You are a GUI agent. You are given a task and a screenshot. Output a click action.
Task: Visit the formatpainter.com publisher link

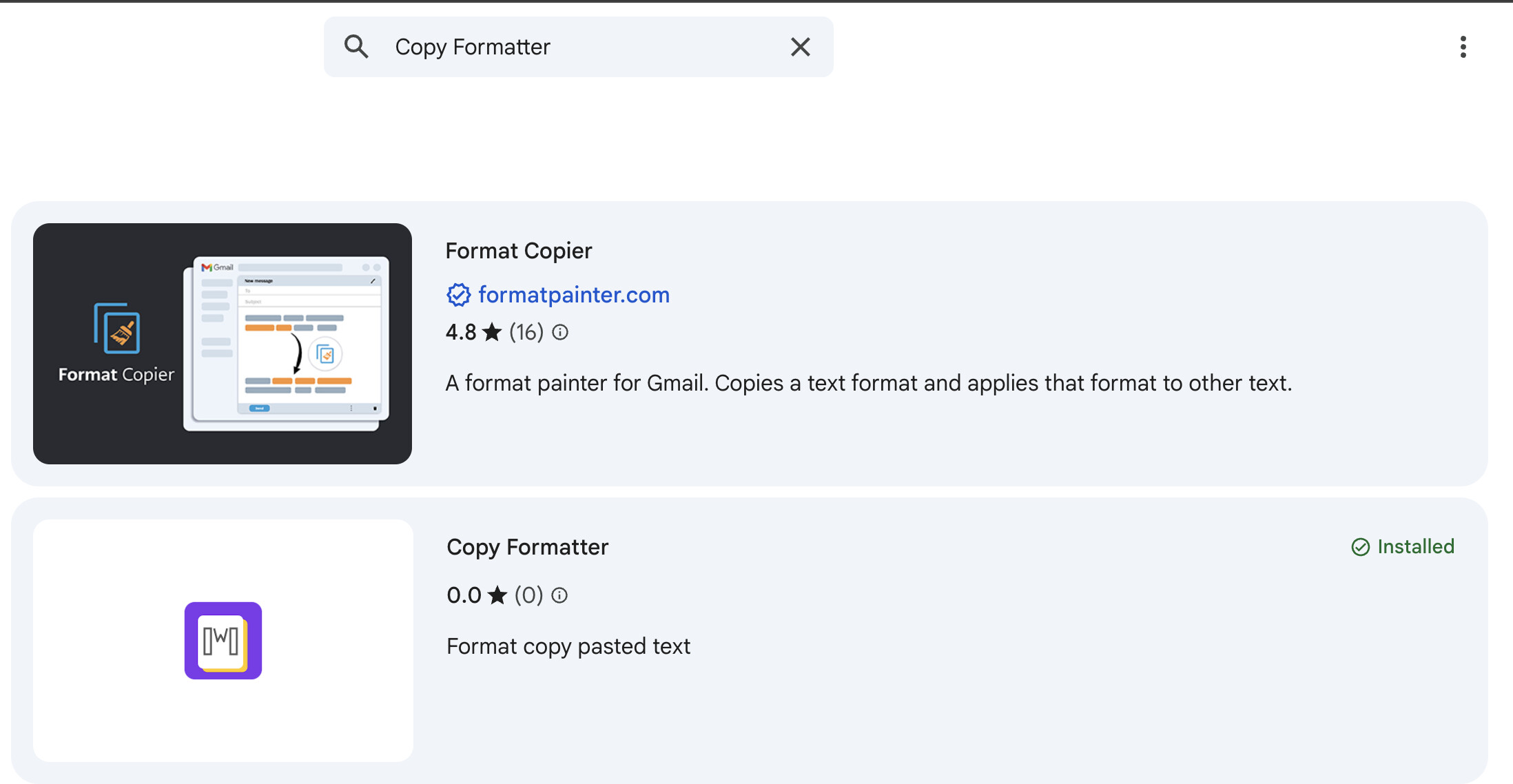click(574, 295)
